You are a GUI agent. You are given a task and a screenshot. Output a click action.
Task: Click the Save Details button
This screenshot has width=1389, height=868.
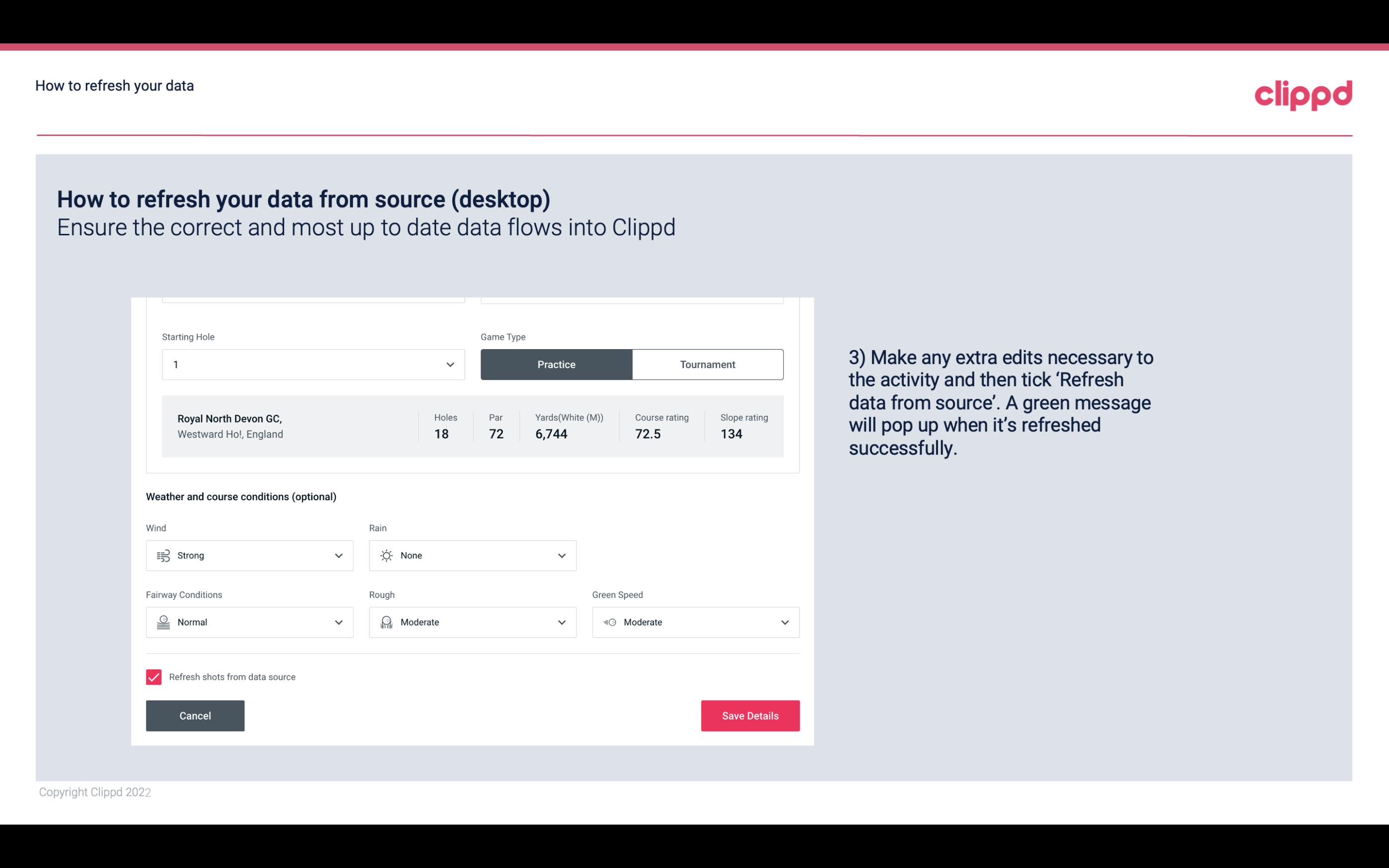click(x=750, y=715)
